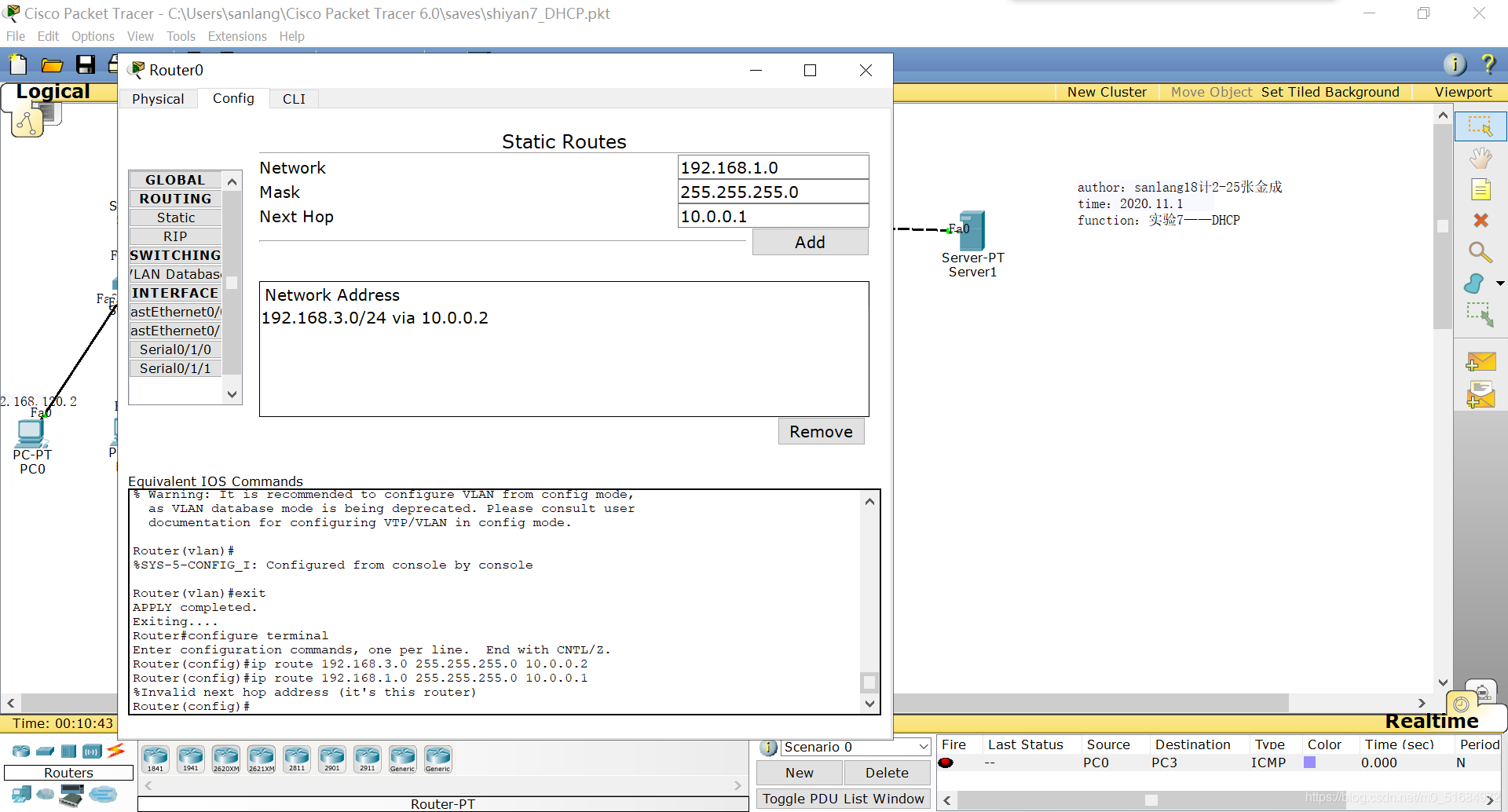Click the red Fire status indicator

[946, 763]
